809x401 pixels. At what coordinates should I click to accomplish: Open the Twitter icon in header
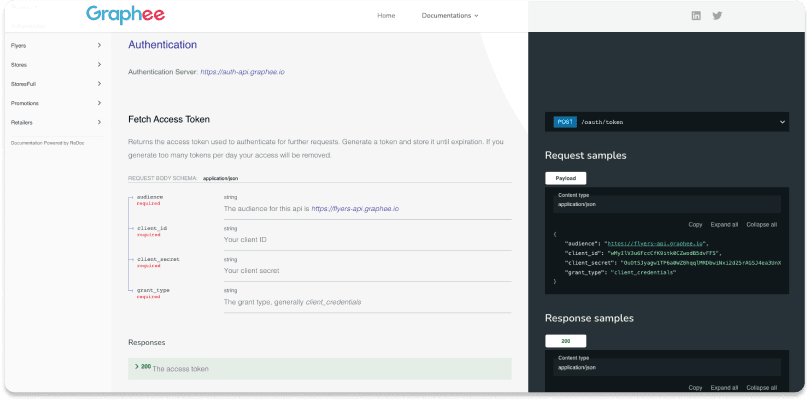[x=717, y=15]
